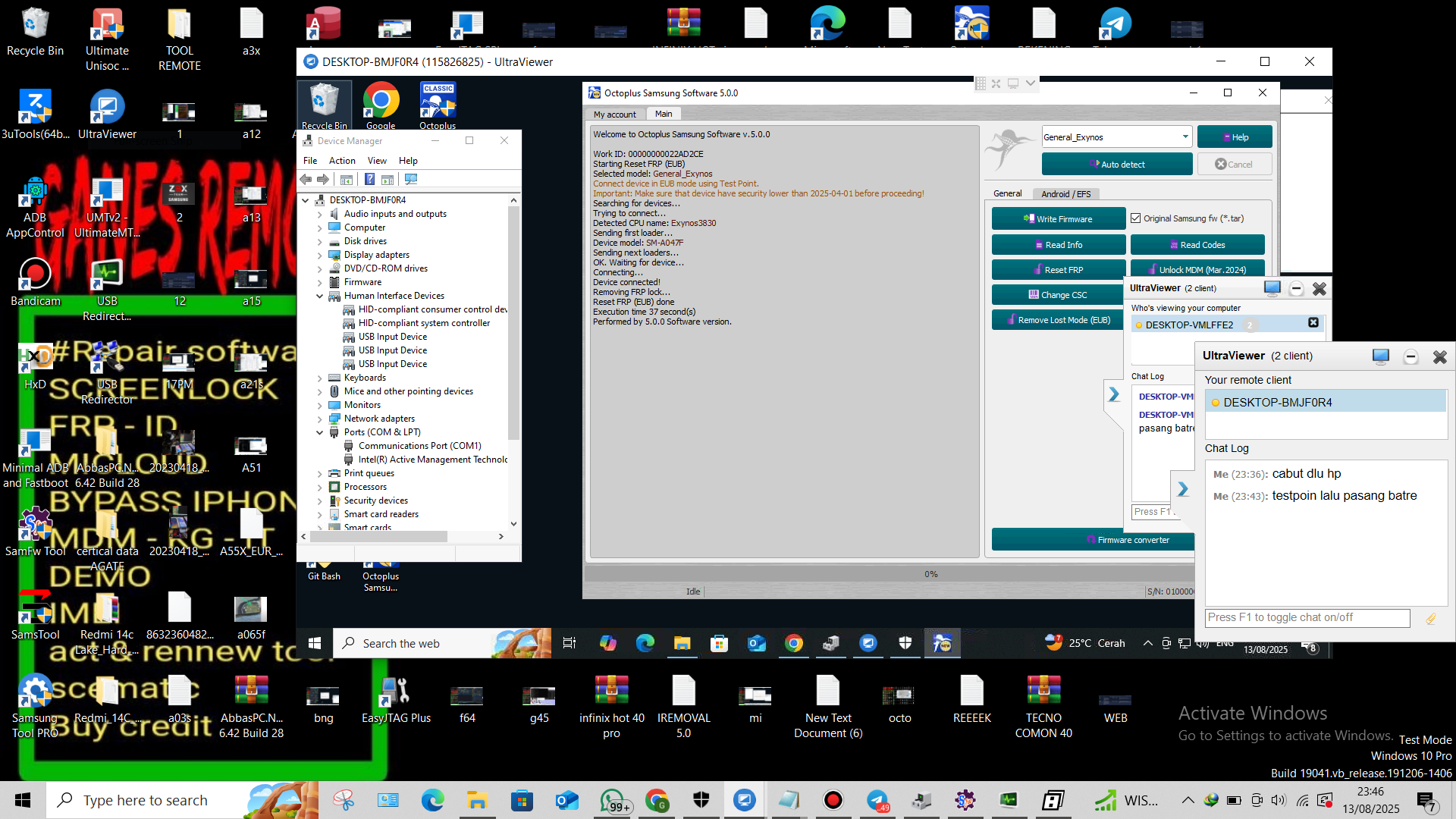Viewport: 1456px width, 819px height.
Task: Toggle Original Samsung fw (*.tar) checkbox
Action: 1136,218
